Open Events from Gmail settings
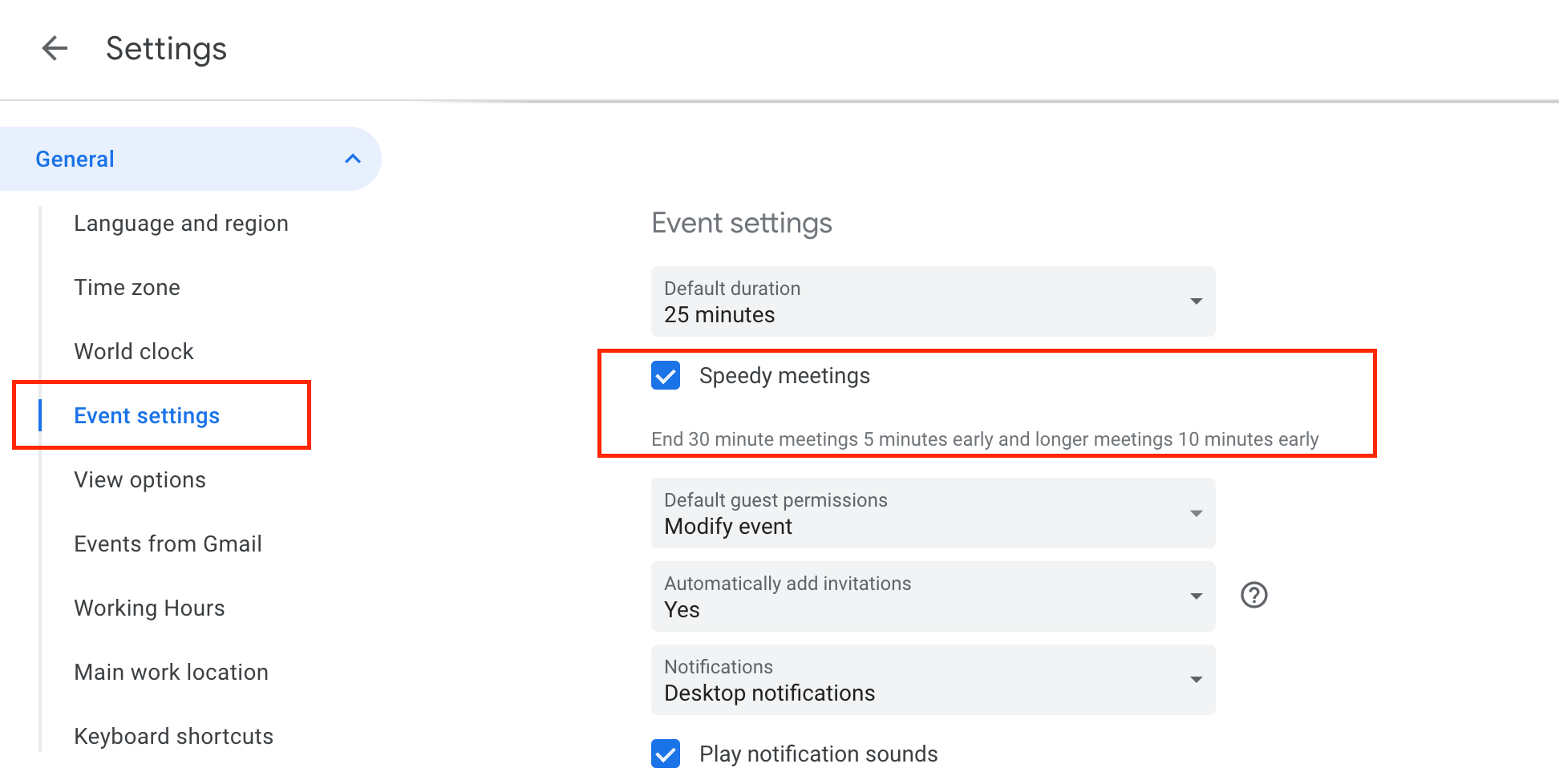The image size is (1559, 784). pos(168,544)
